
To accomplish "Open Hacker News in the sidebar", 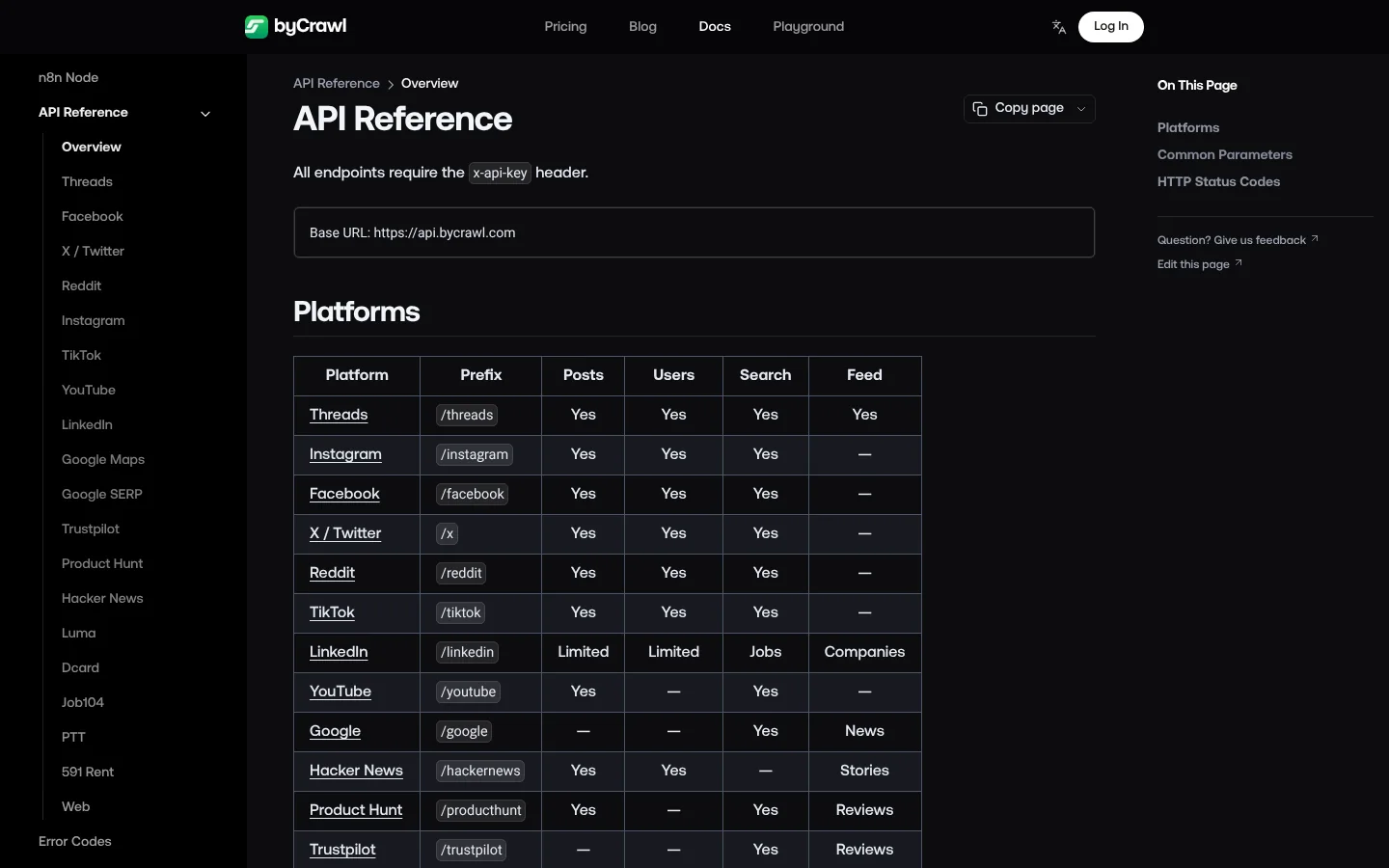I will (102, 598).
